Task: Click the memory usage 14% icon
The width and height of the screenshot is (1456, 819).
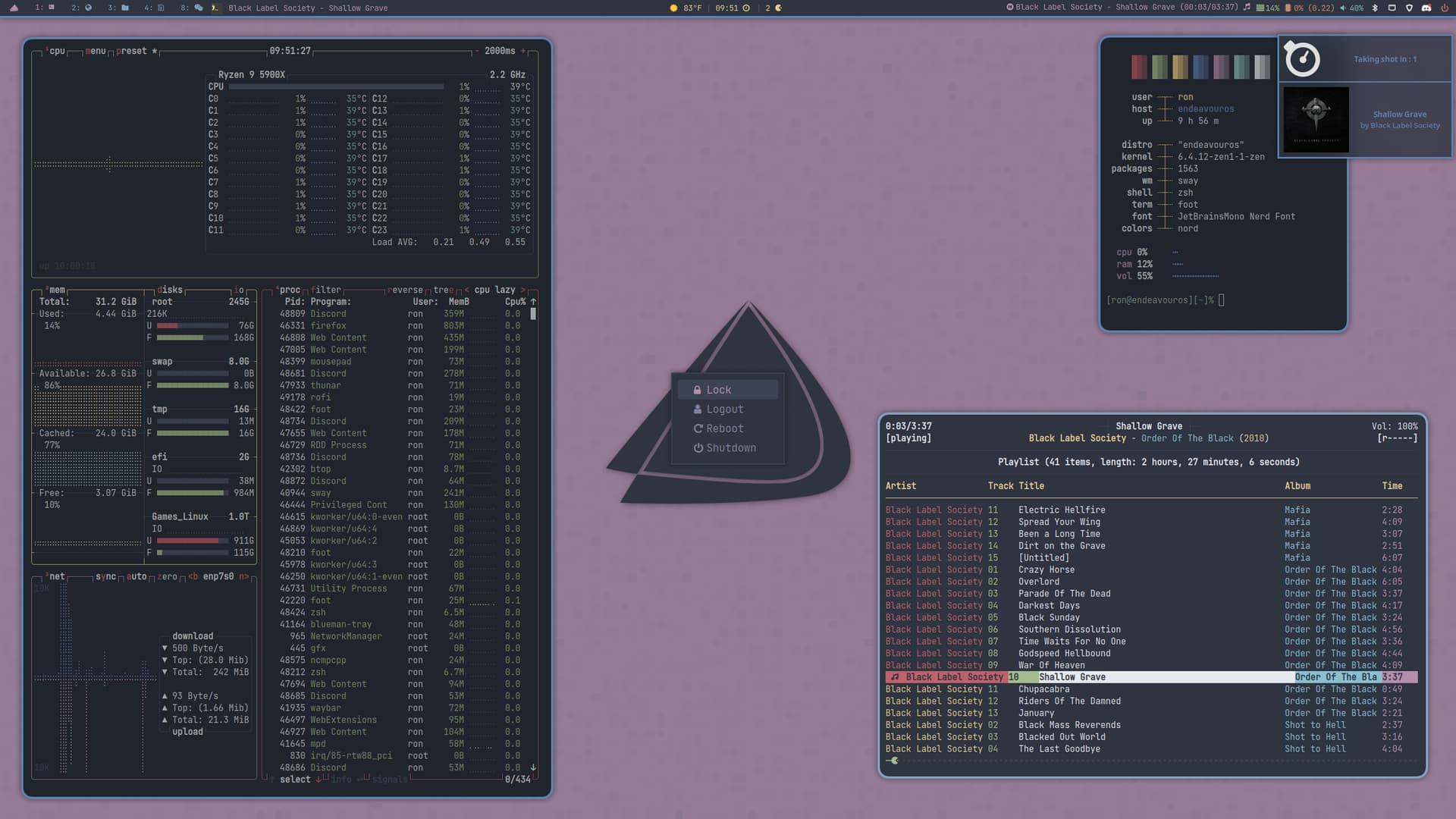Action: click(x=1260, y=8)
